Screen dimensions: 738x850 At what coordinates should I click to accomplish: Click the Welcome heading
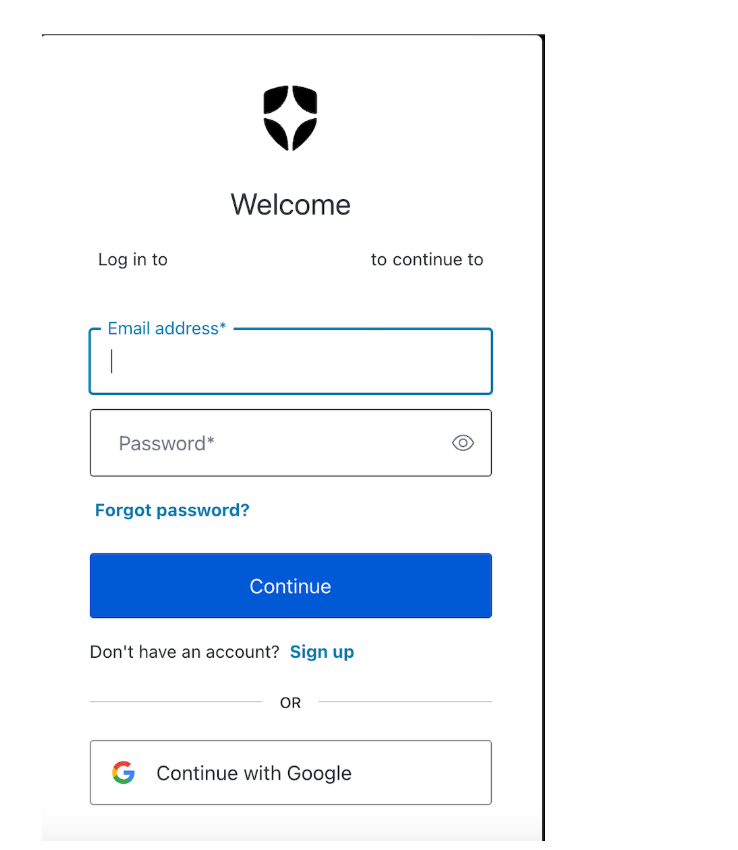291,204
